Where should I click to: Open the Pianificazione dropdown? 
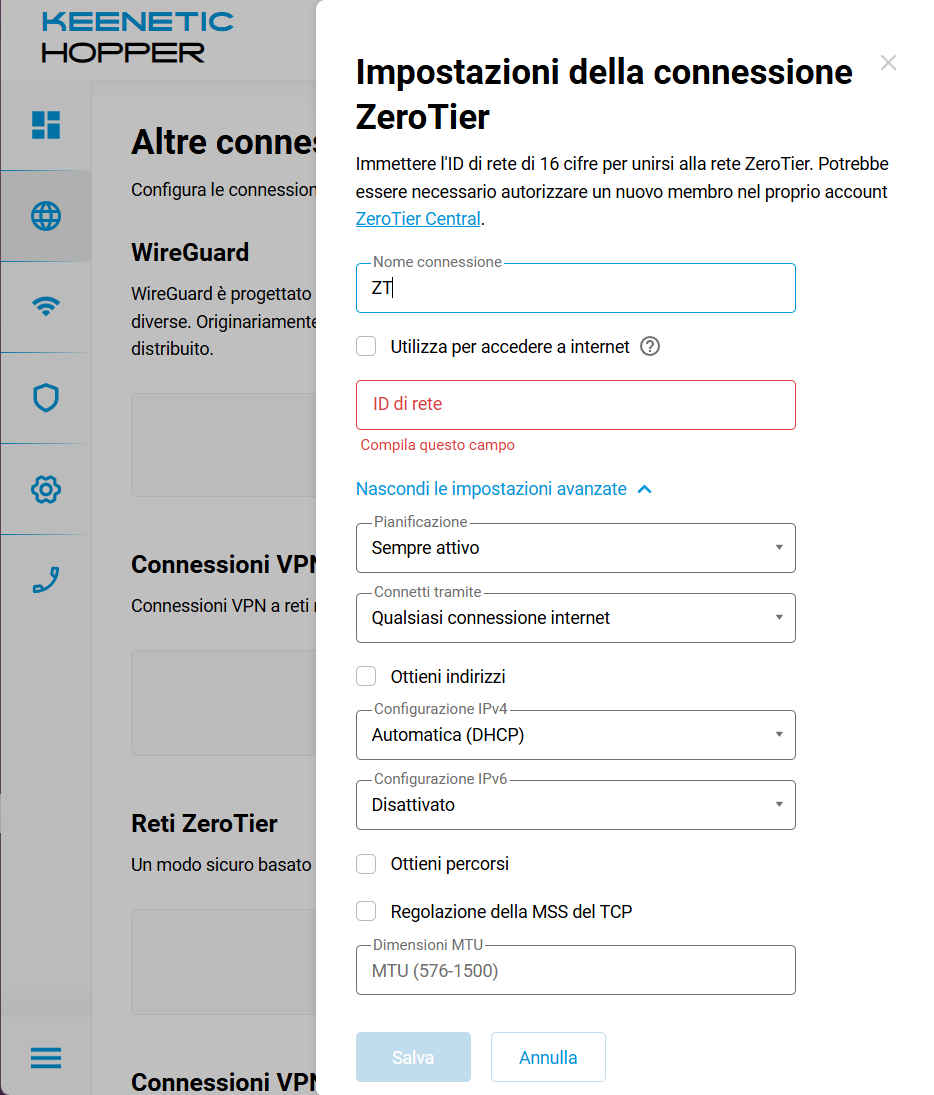click(x=575, y=548)
